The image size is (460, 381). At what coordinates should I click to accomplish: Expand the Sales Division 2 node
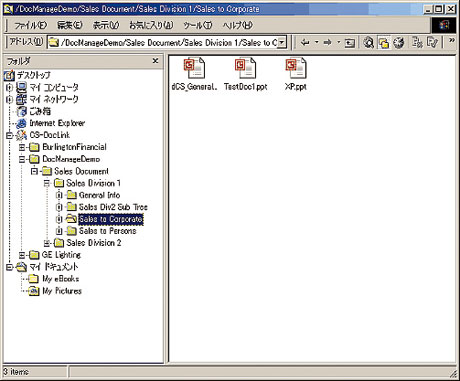pos(47,243)
